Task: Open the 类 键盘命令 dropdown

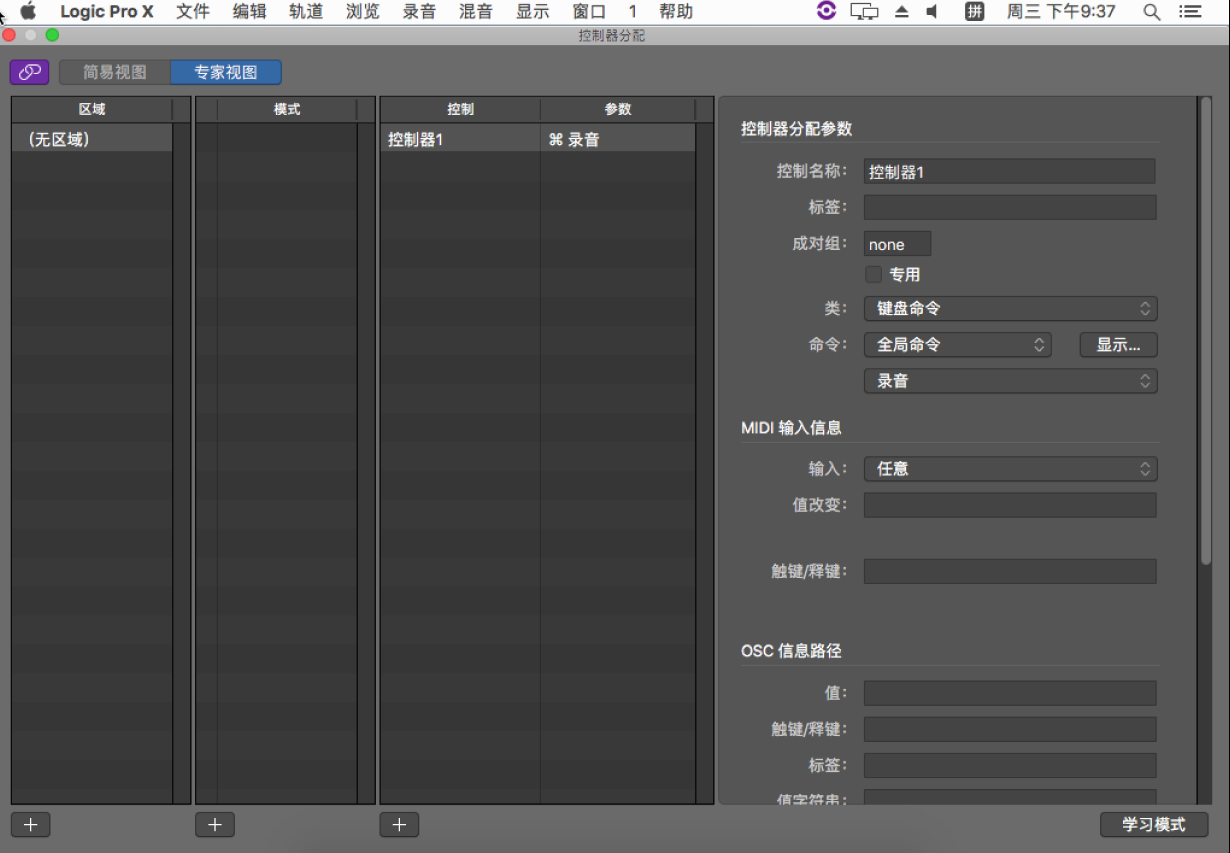Action: [1010, 309]
